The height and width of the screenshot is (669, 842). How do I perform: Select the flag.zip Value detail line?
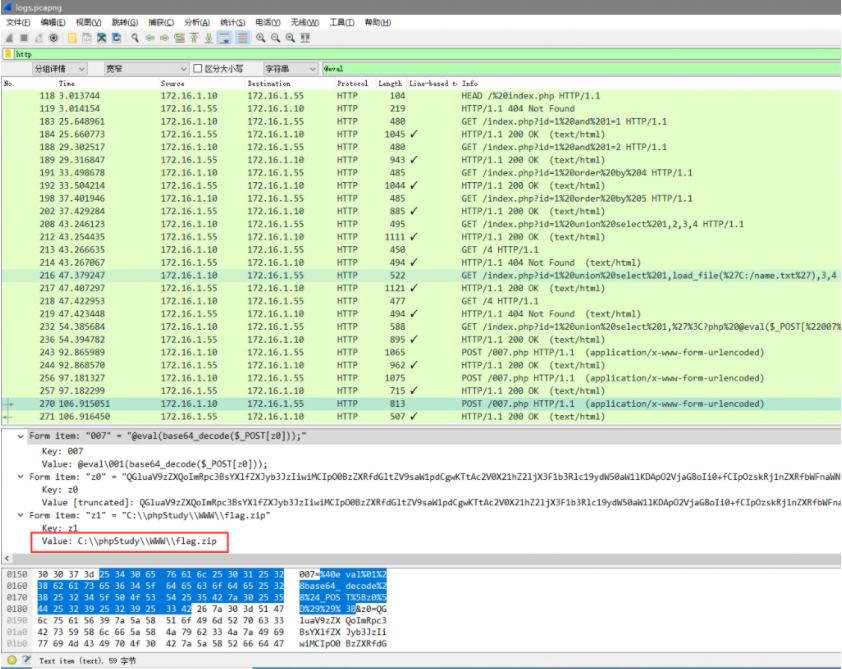point(129,541)
